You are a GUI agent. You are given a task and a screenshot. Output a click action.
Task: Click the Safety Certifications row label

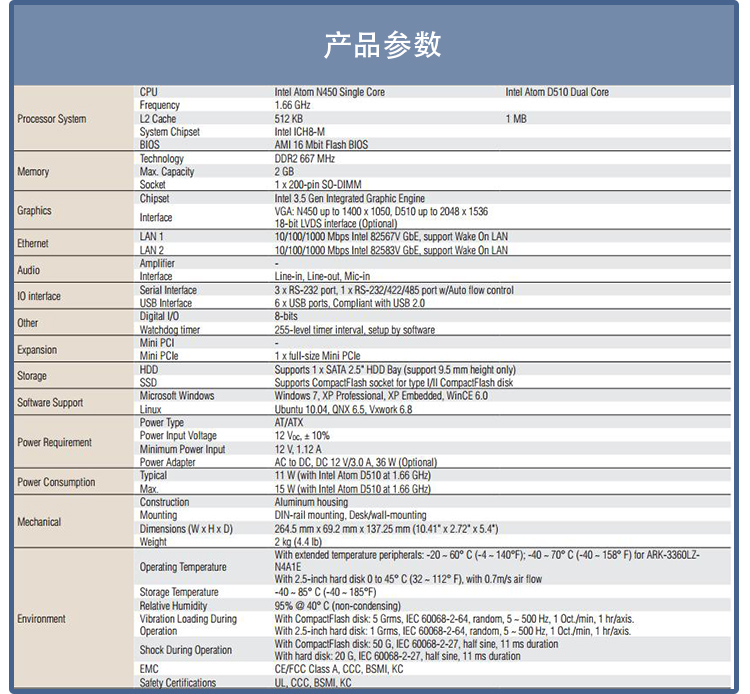click(178, 683)
